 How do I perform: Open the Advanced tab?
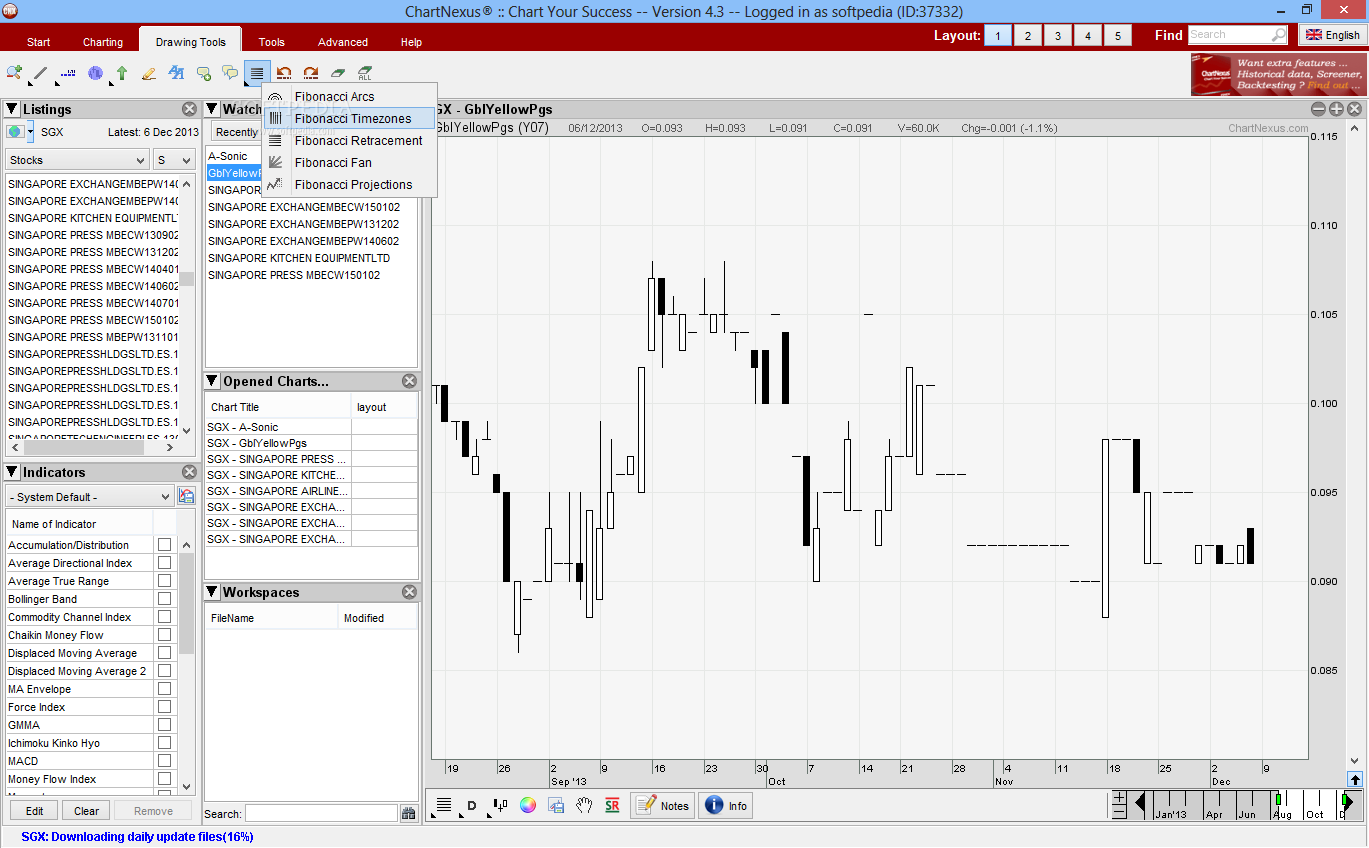[343, 42]
